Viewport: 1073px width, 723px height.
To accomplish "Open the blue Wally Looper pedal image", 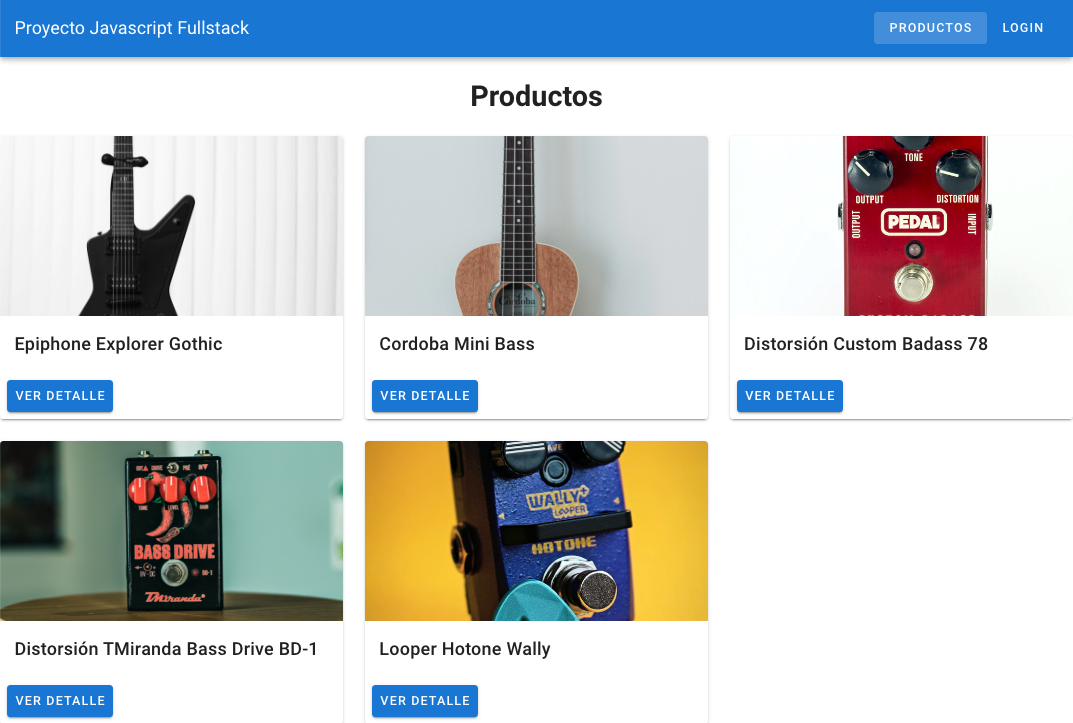I will tap(536, 531).
